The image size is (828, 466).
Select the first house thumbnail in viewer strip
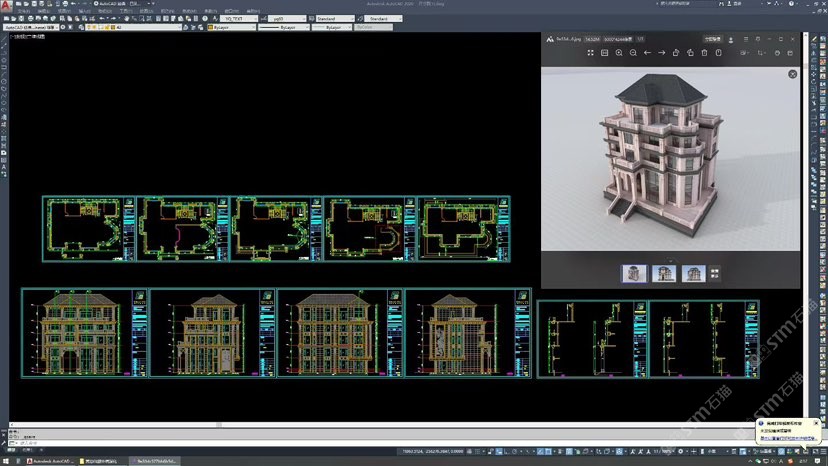tap(633, 273)
